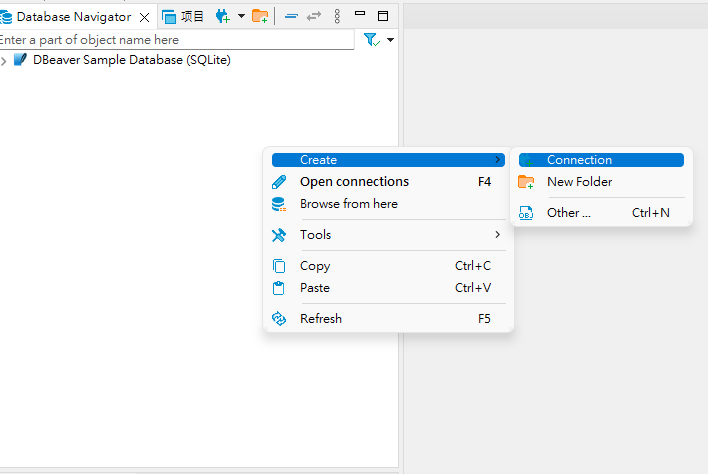This screenshot has width=708, height=474.
Task: Expand the Create submenu arrow
Action: point(497,160)
